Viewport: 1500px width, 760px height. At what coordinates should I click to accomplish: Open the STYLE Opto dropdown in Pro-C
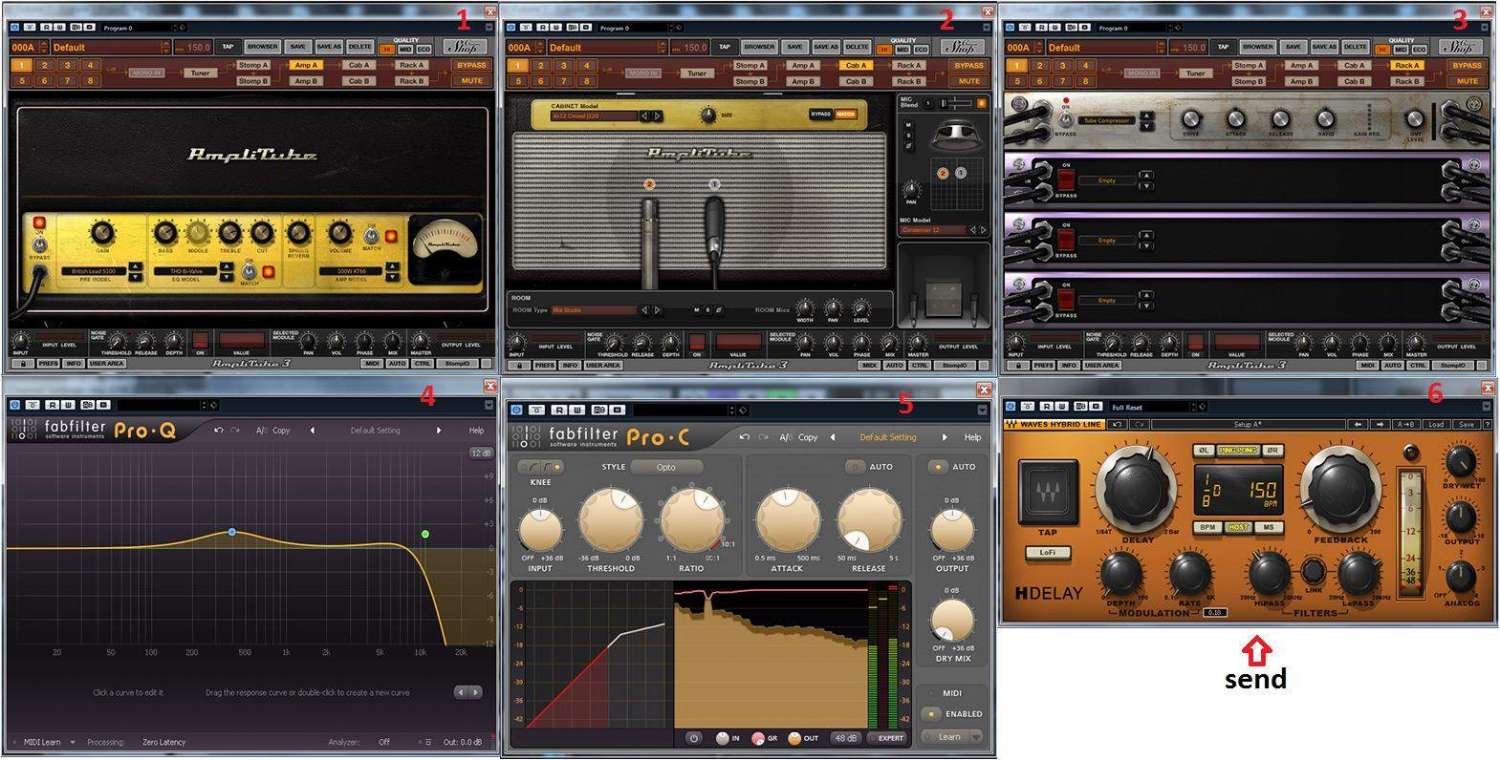point(666,467)
